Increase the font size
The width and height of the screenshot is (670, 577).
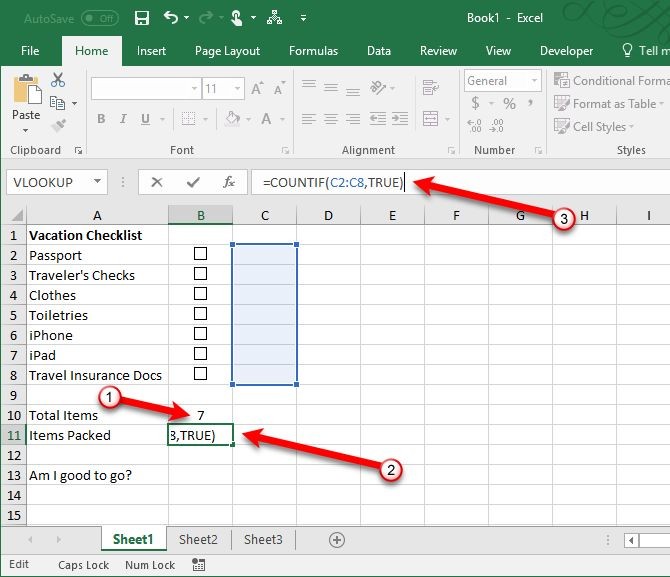click(257, 88)
